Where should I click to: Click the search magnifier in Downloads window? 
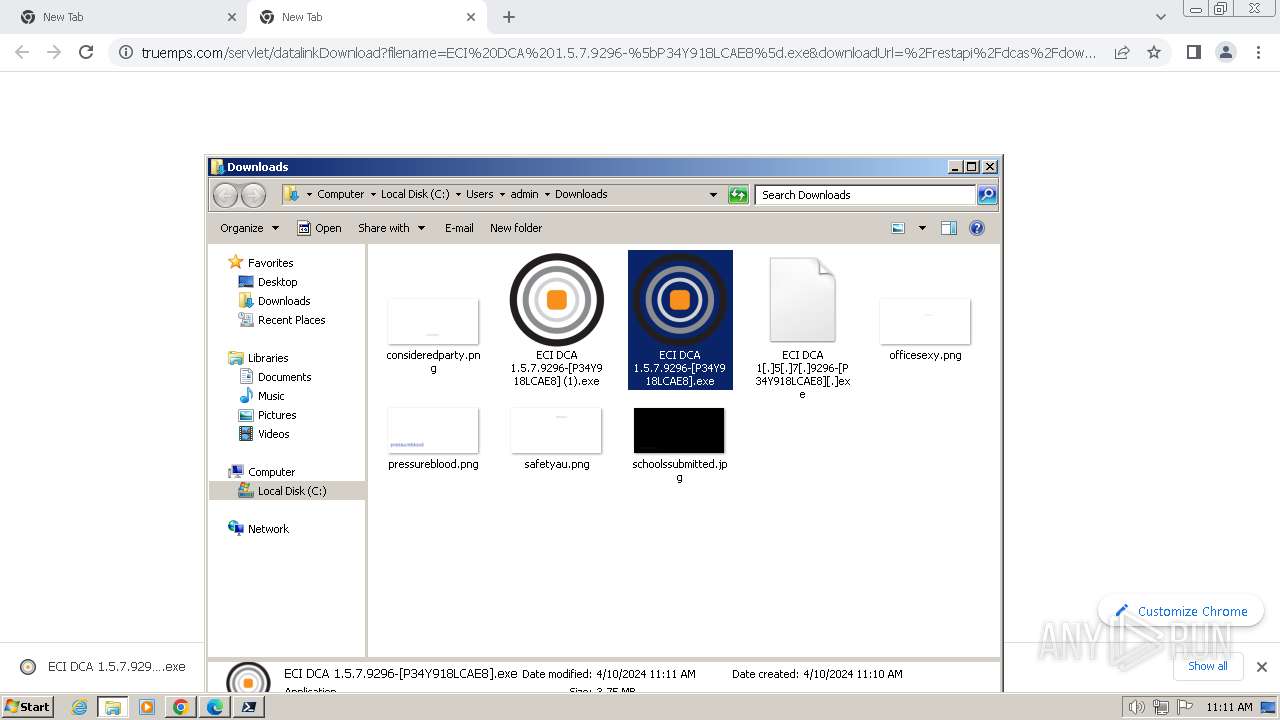tap(987, 195)
